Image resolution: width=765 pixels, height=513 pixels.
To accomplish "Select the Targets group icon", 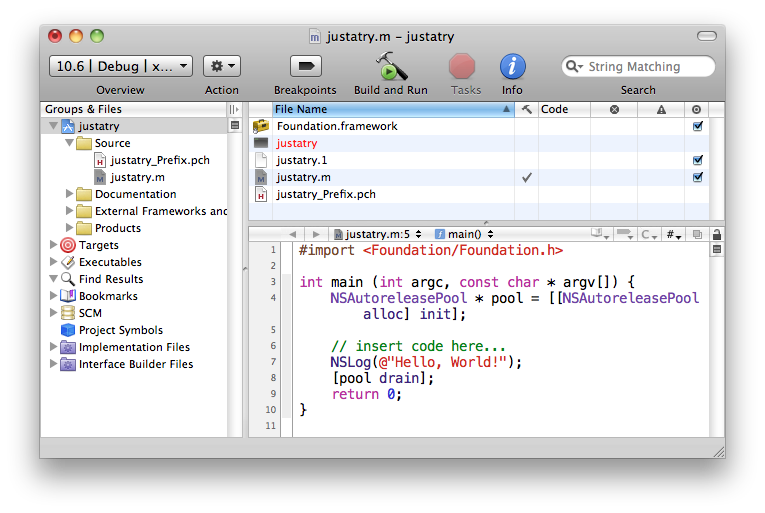I will [x=68, y=245].
